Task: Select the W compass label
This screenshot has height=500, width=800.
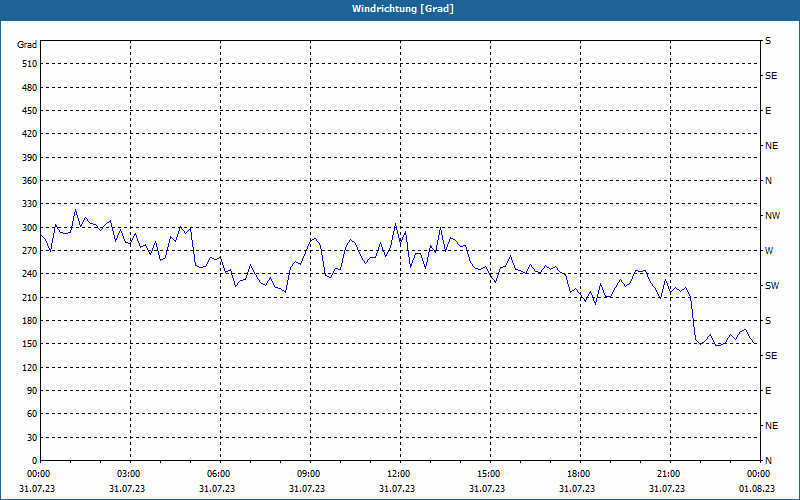Action: click(769, 251)
